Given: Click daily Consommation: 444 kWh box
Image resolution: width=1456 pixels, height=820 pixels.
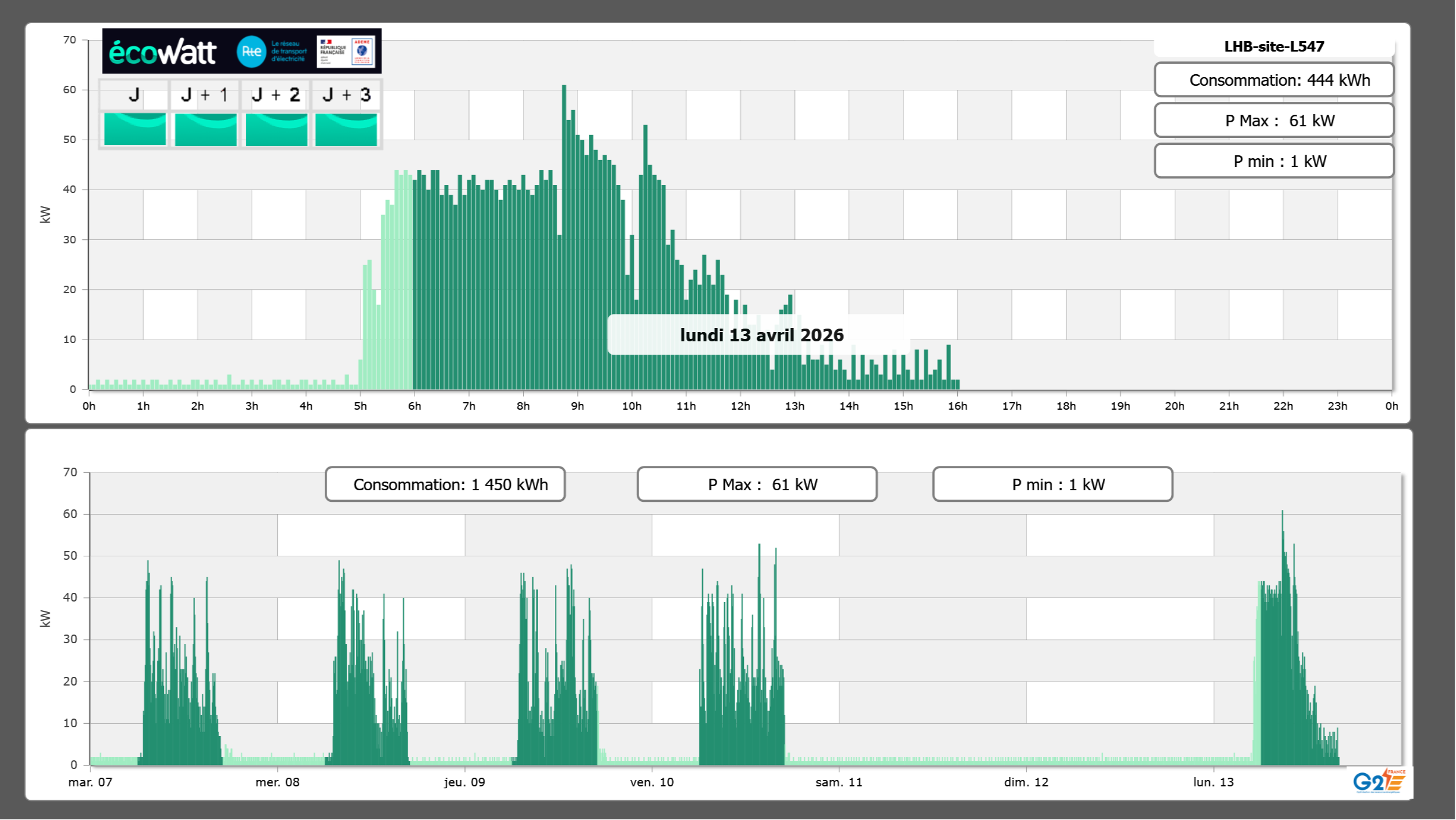Looking at the screenshot, I should 1273,80.
